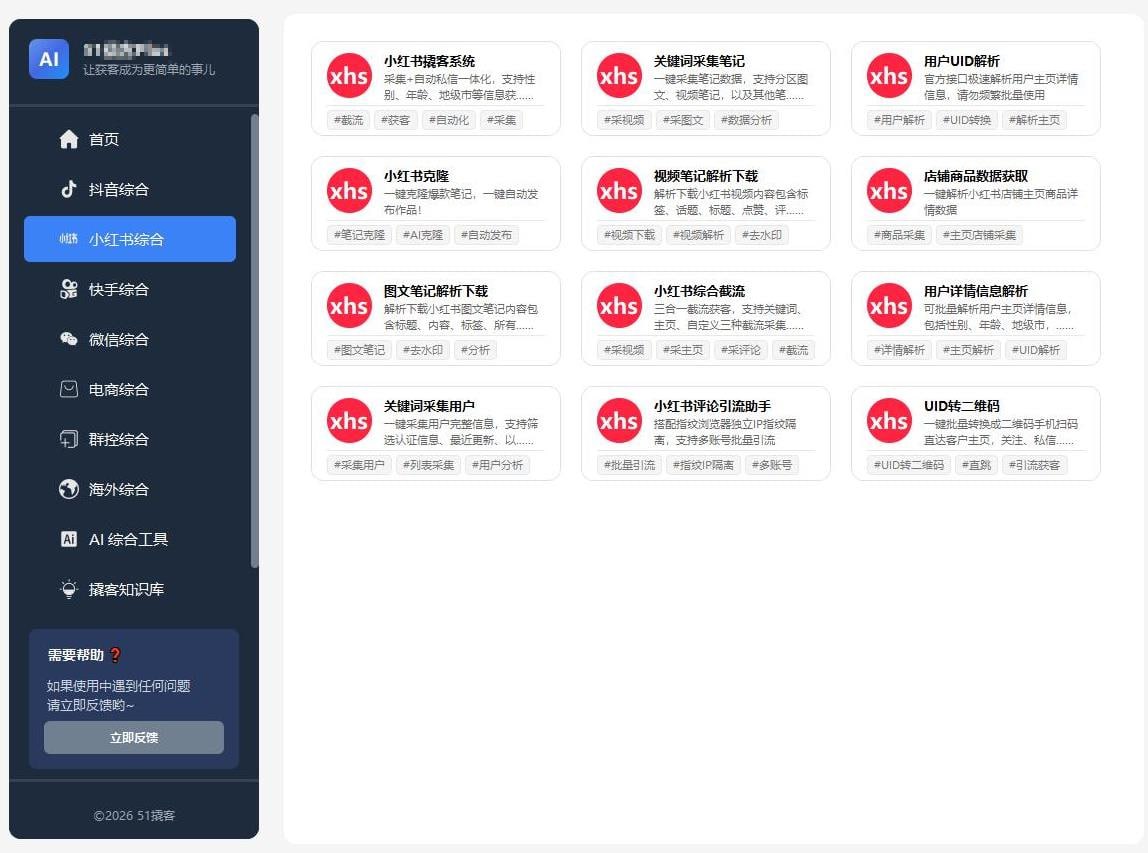This screenshot has width=1148, height=853.
Task: Open the 用户UID解析 title
Action: [961, 61]
